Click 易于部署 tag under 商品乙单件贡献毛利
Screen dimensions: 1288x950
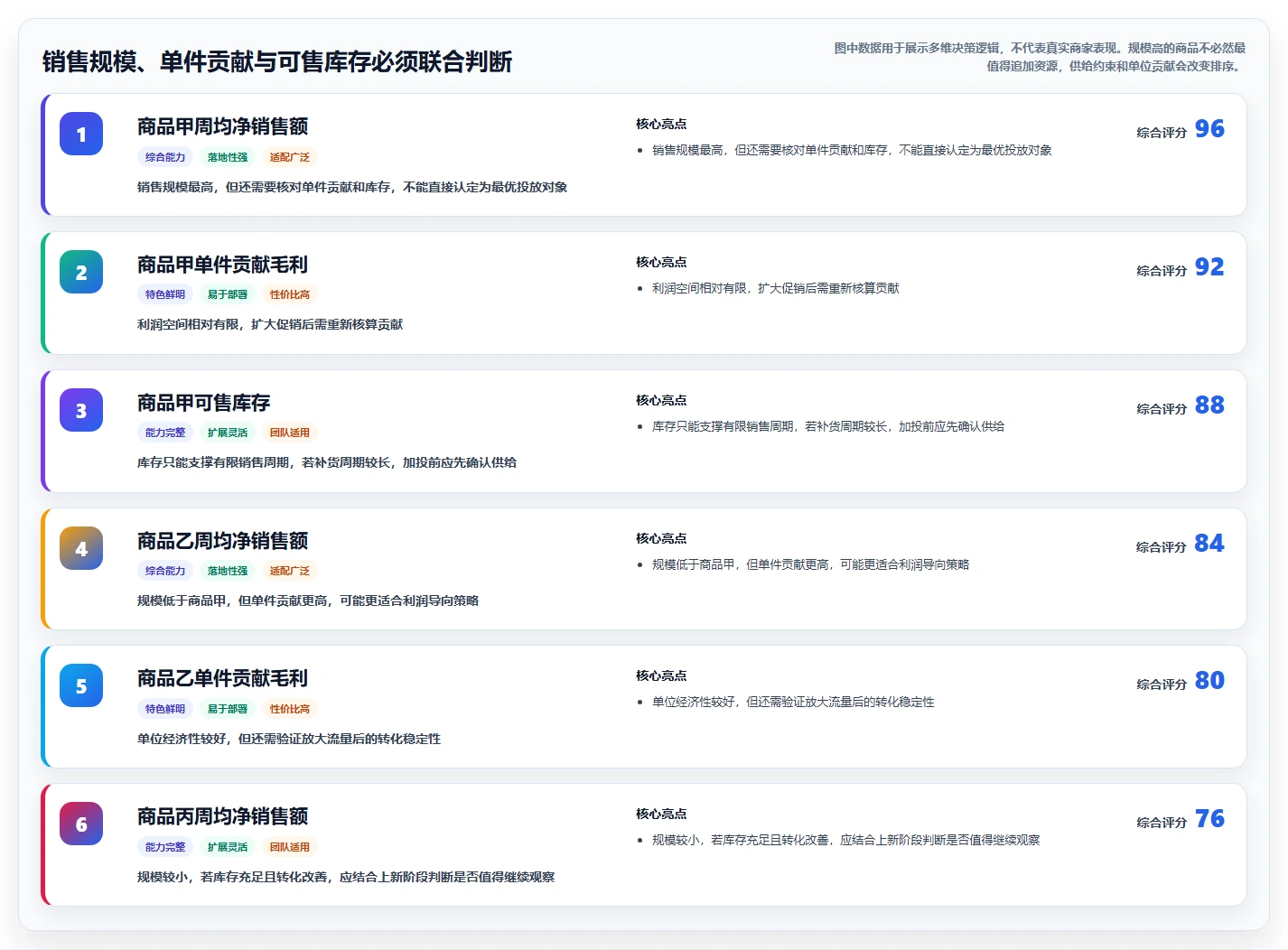(x=228, y=709)
